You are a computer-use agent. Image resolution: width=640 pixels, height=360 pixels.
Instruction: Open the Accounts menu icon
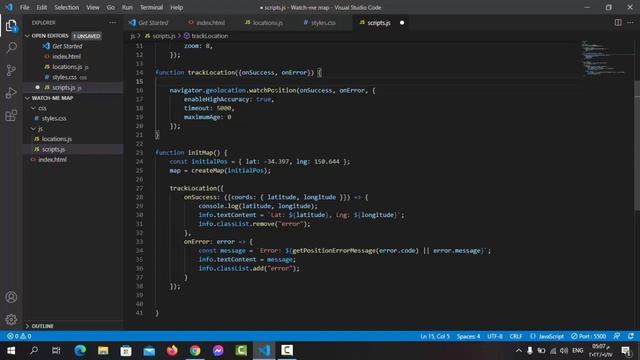pyautogui.click(x=11, y=297)
